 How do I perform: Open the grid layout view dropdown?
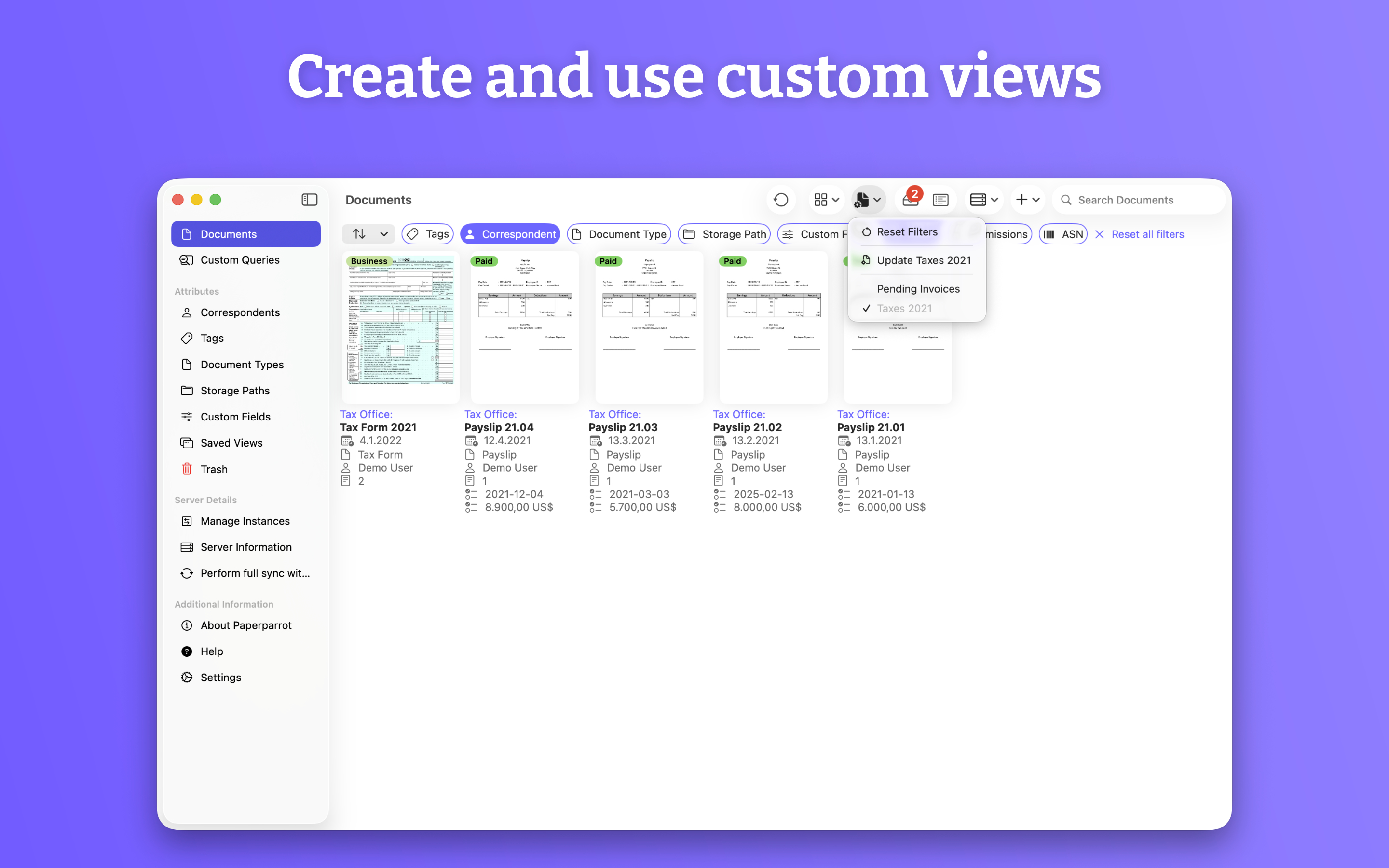pos(827,200)
